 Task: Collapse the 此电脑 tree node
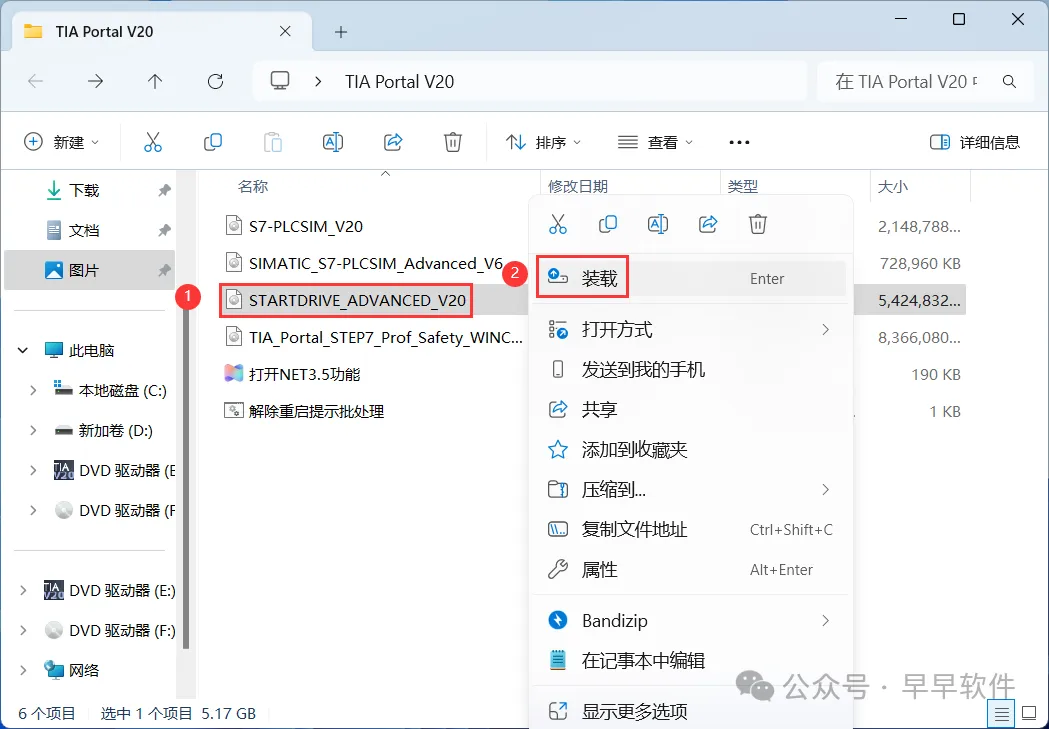(23, 350)
